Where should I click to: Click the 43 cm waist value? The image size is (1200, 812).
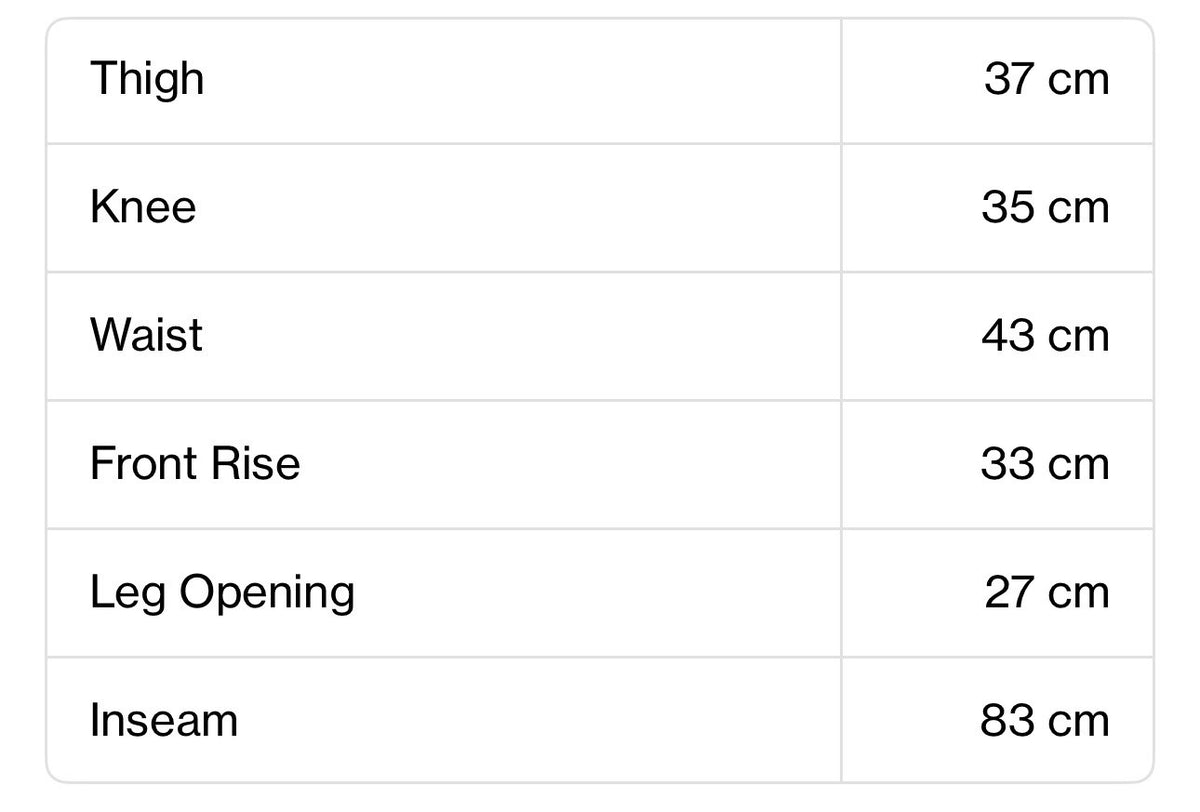[1046, 335]
